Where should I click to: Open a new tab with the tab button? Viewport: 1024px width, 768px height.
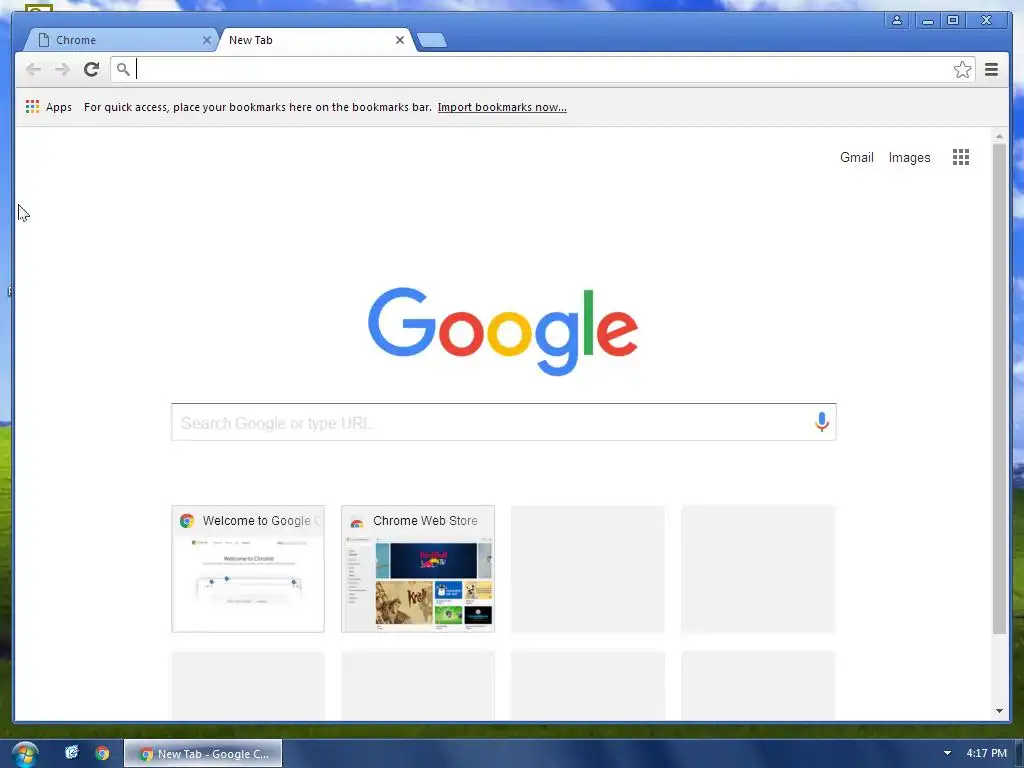tap(432, 40)
